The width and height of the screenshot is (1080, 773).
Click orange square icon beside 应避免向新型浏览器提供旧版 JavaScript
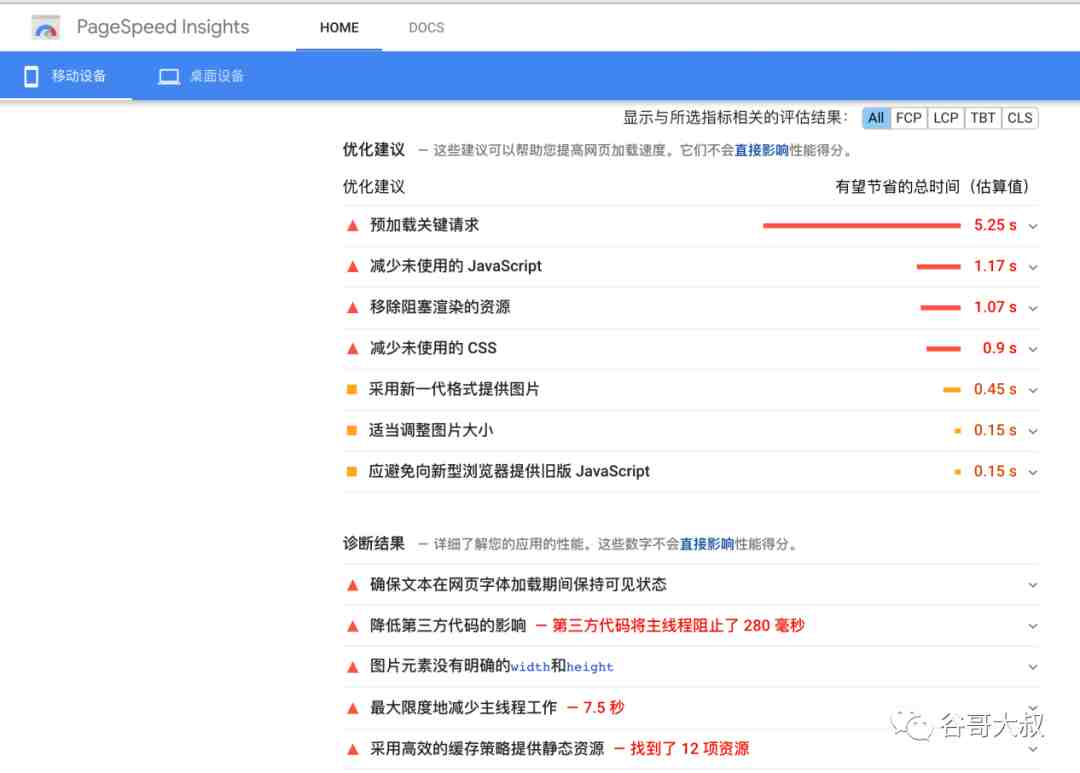(352, 471)
